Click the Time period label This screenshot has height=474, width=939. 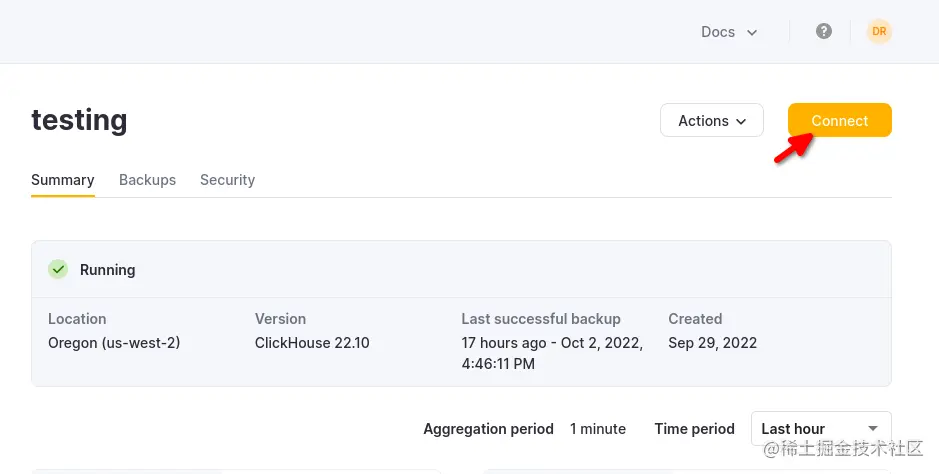tap(694, 429)
